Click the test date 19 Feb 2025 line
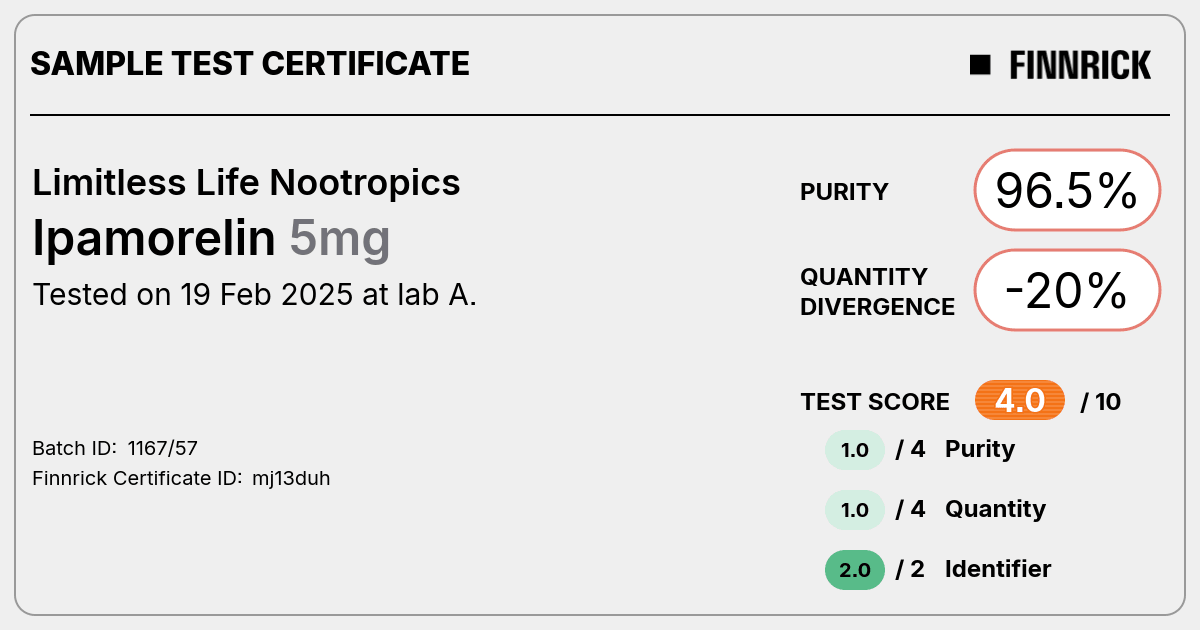This screenshot has width=1200, height=630. (255, 295)
